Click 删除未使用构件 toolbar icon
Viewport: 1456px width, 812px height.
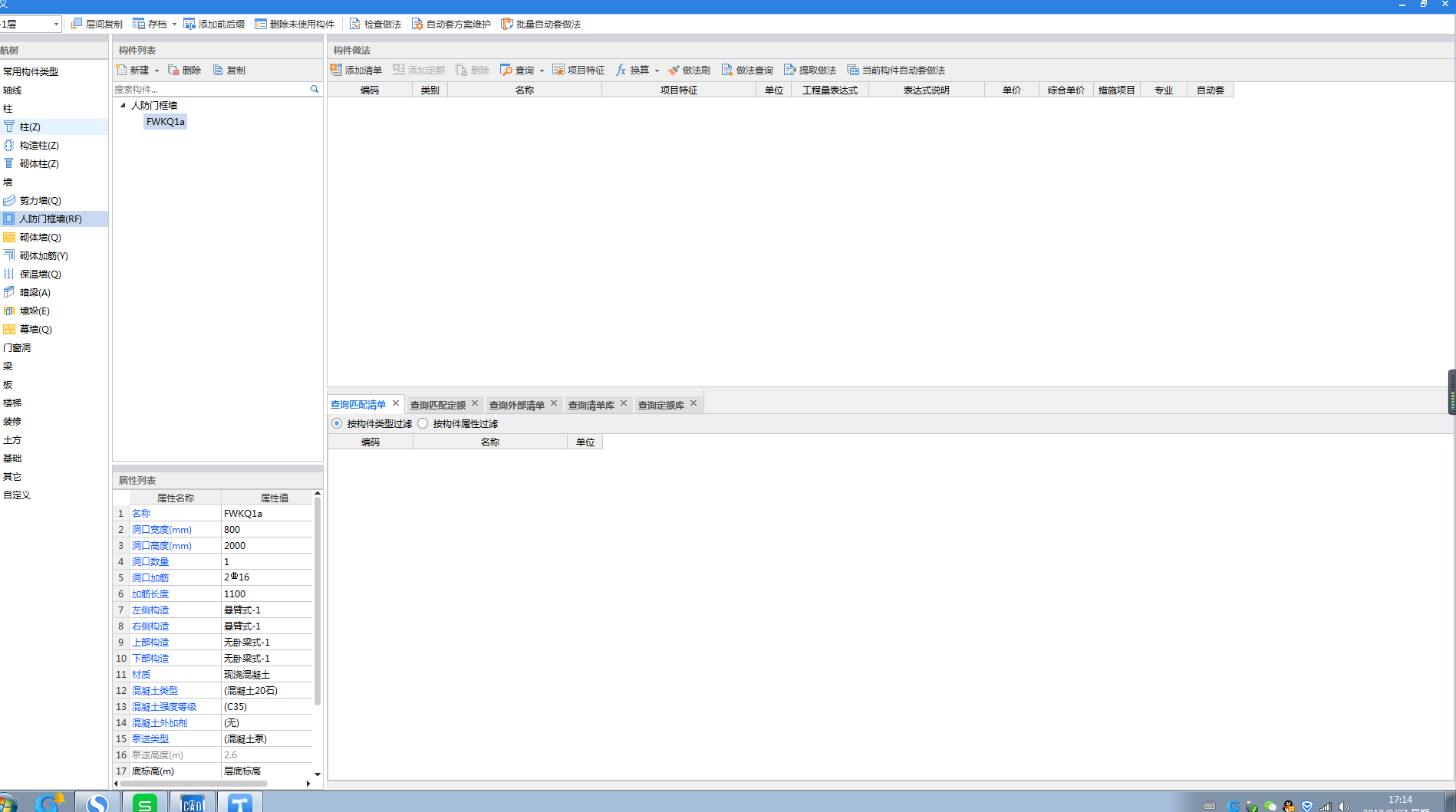pos(261,25)
